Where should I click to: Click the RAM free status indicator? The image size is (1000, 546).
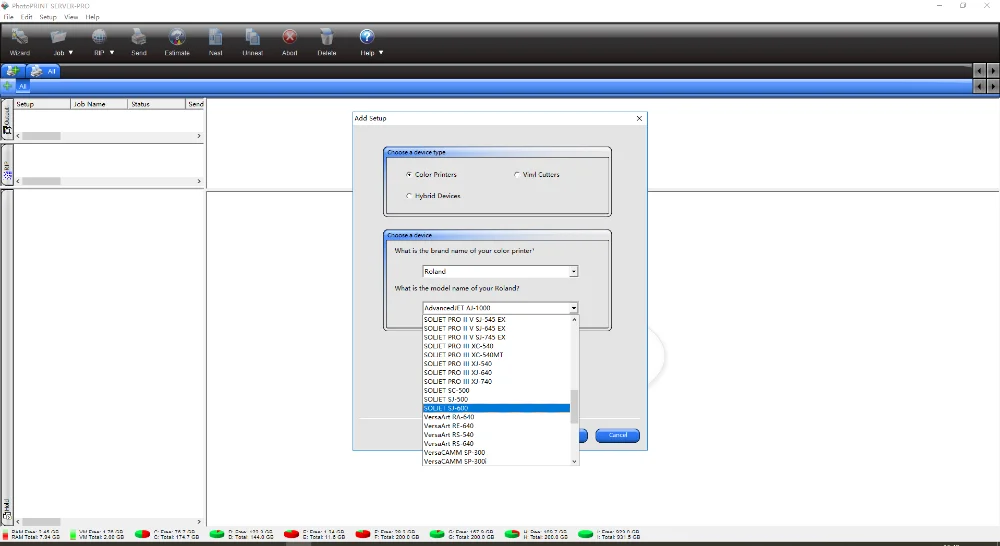32,534
